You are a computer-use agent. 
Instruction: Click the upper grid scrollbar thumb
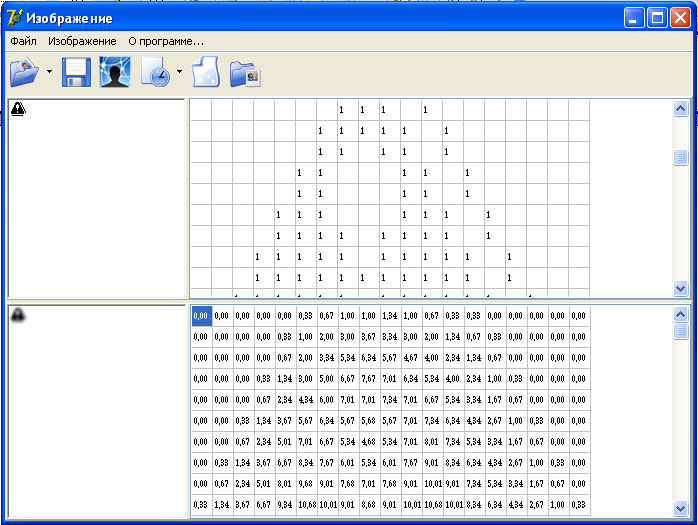pos(680,157)
